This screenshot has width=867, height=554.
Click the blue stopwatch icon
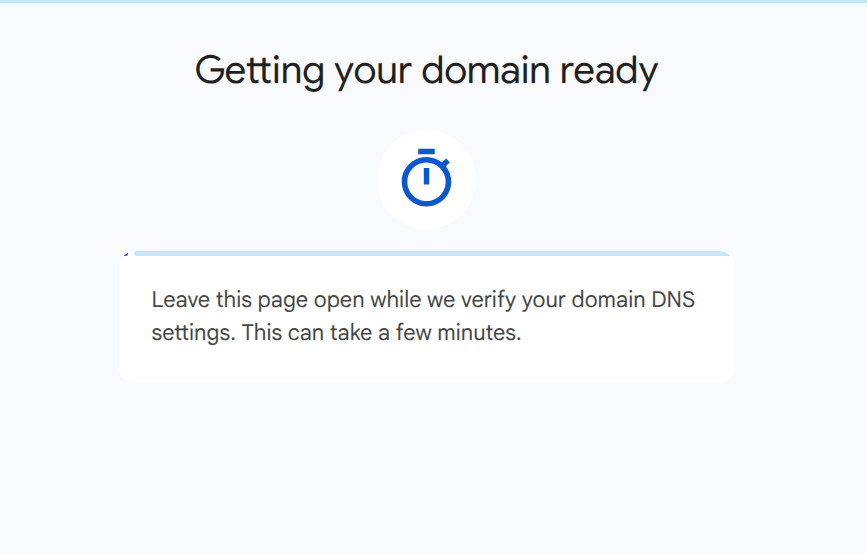click(426, 181)
